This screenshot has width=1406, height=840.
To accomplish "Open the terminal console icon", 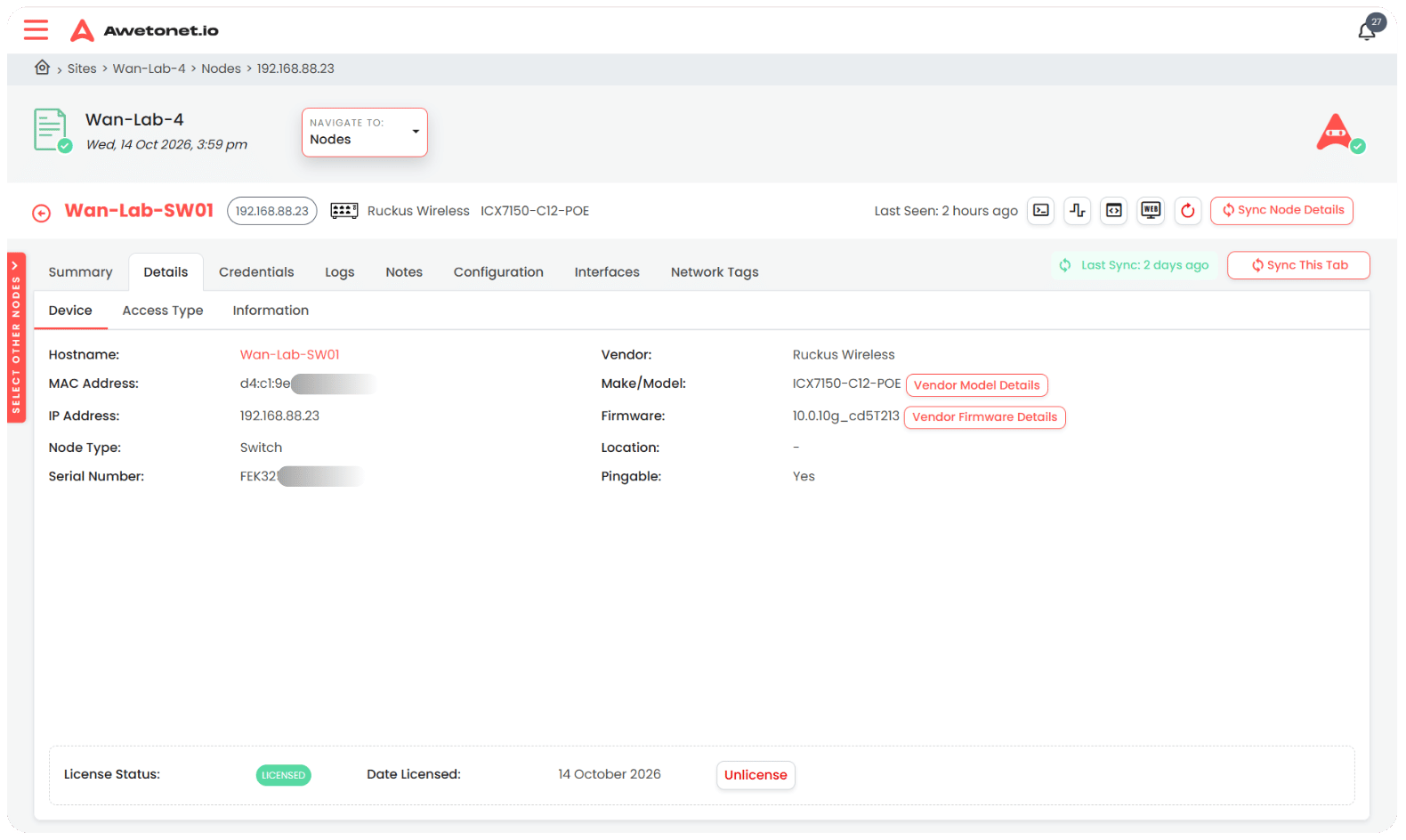I will pos(1041,211).
